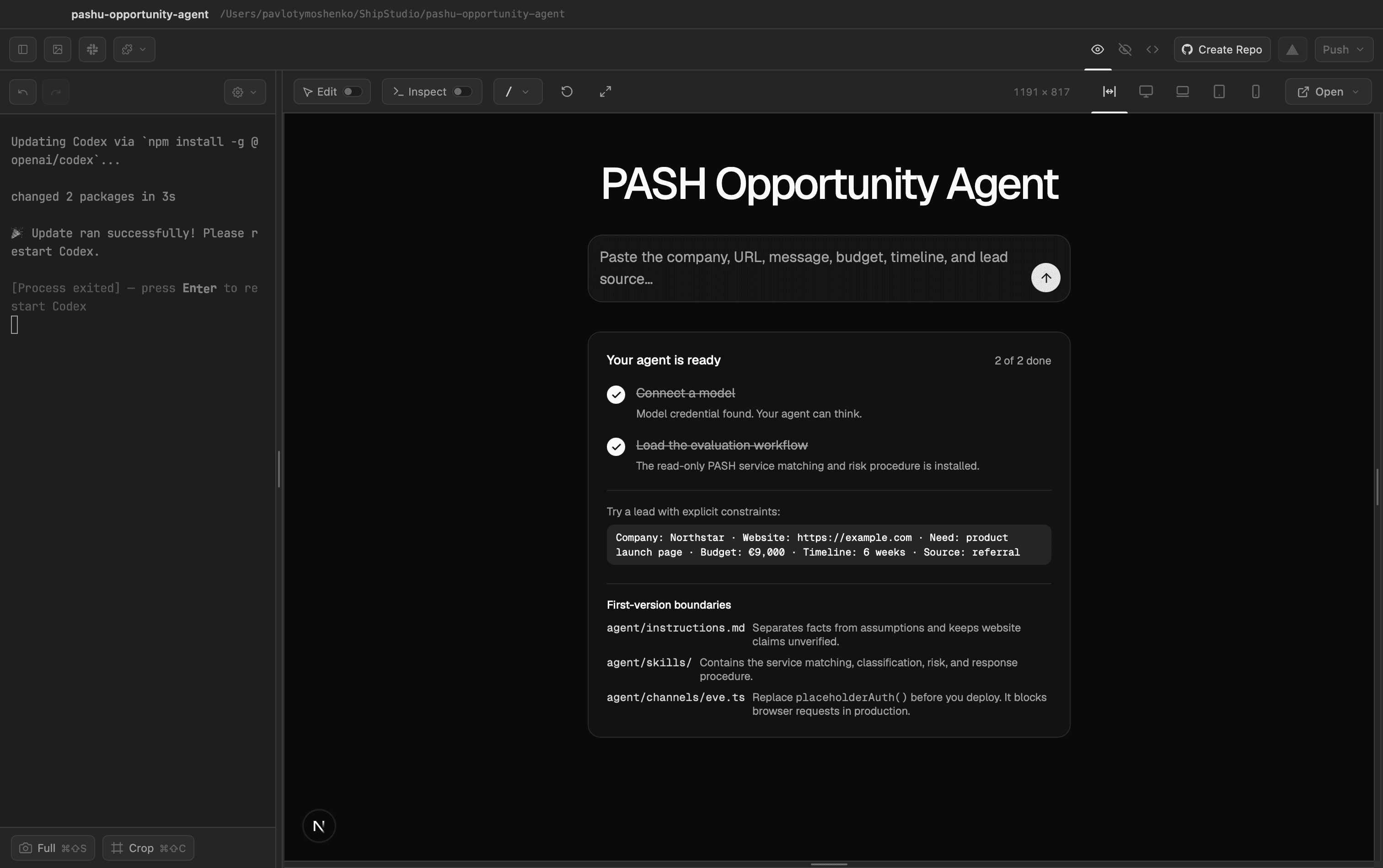Click Connect a model checkmark
Viewport: 1383px width, 868px height.
coord(616,394)
